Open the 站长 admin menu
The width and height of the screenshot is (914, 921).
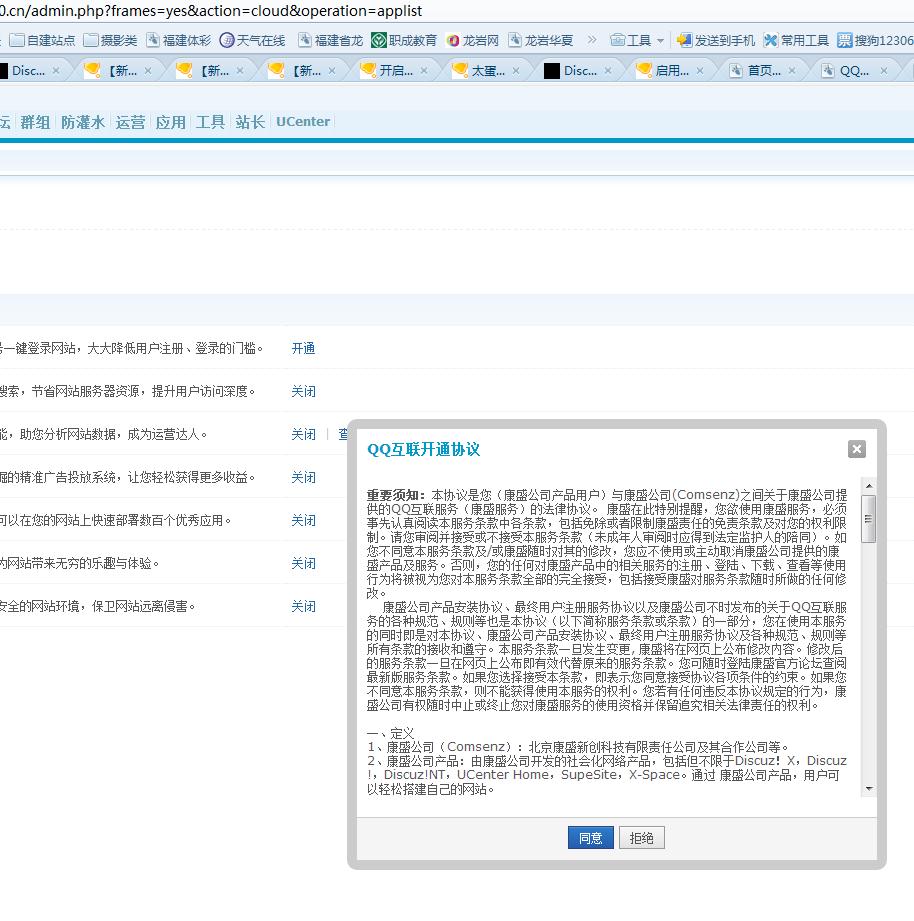(x=250, y=122)
